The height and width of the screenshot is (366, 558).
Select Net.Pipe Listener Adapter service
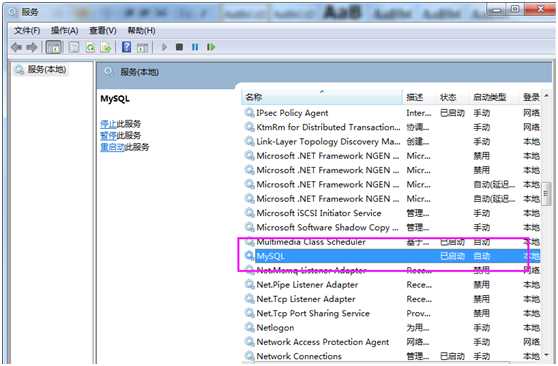[x=391, y=285]
